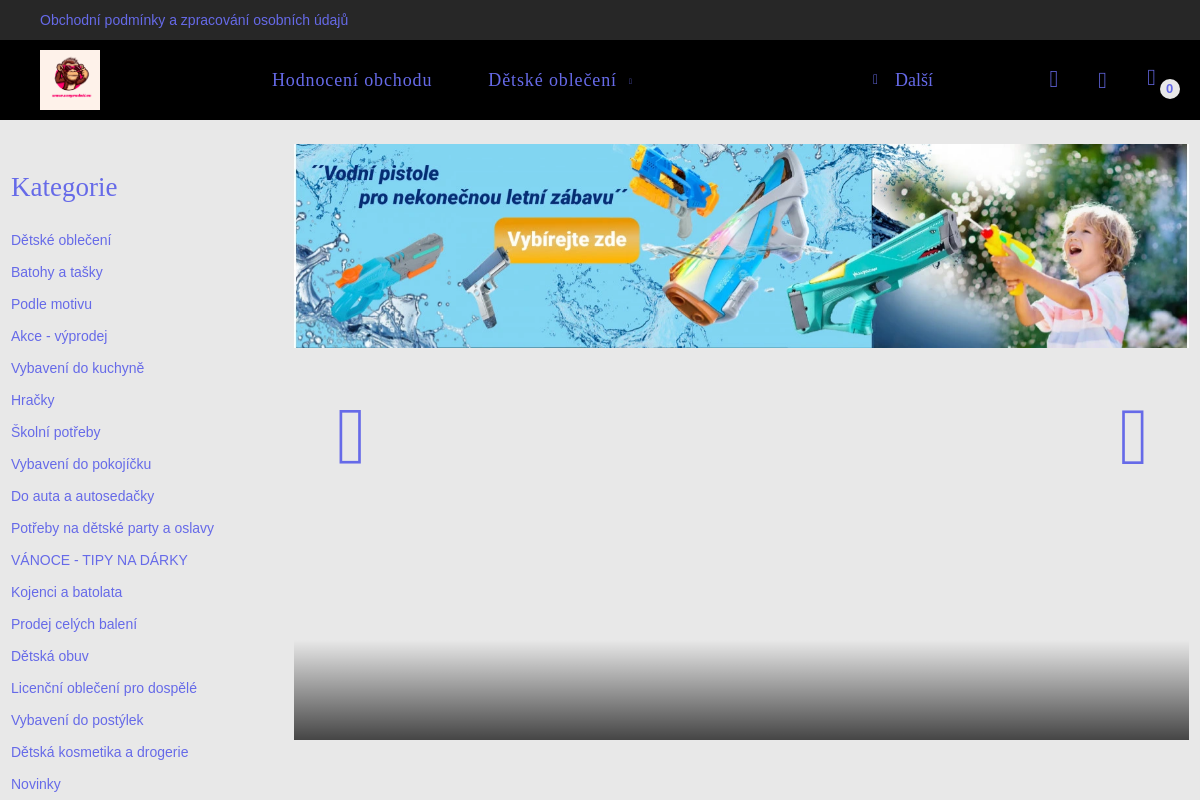Image resolution: width=1200 pixels, height=800 pixels.
Task: Show next carousel slide arrow
Action: coord(1133,437)
